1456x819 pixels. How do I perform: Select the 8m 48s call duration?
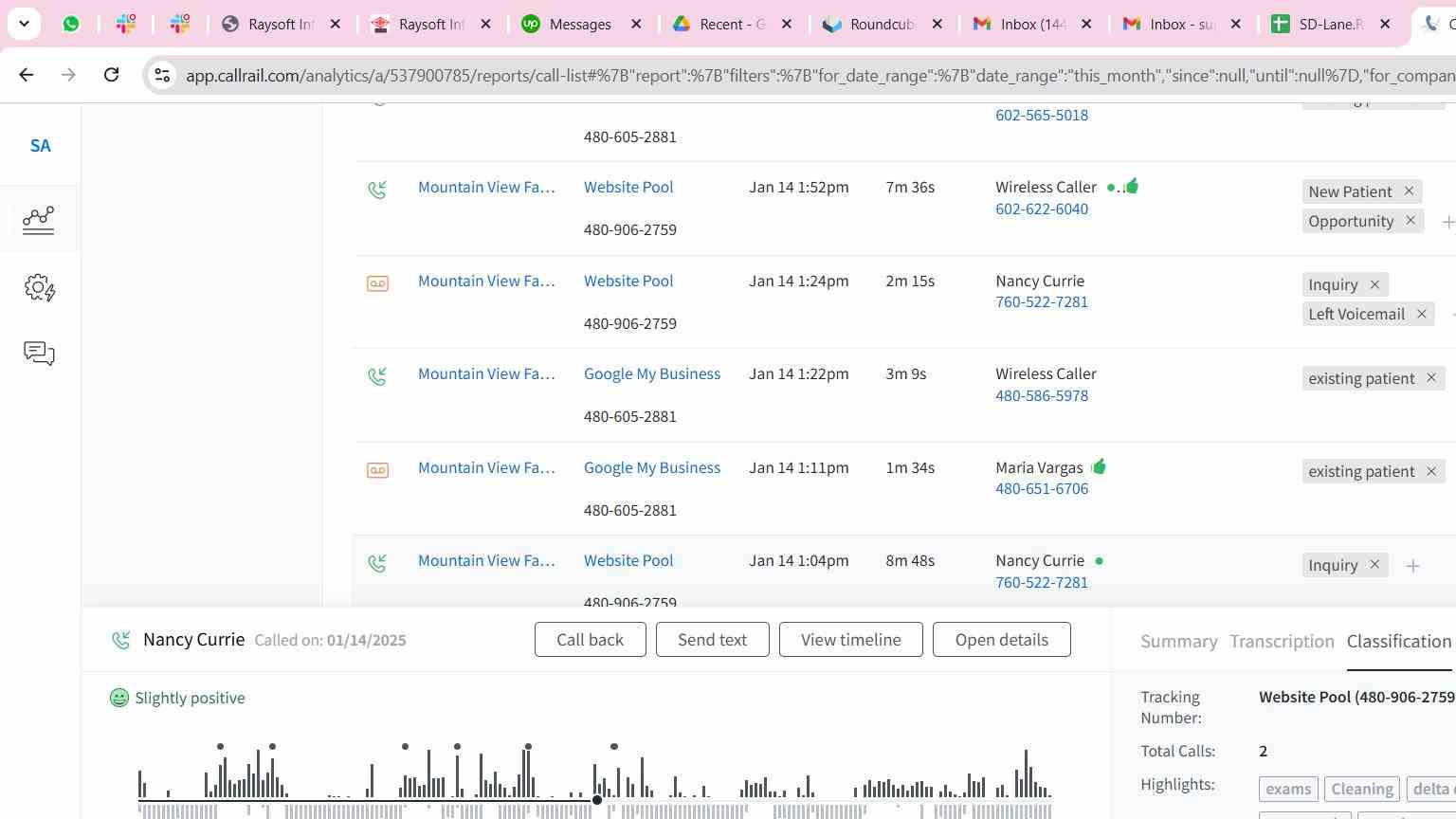[910, 560]
